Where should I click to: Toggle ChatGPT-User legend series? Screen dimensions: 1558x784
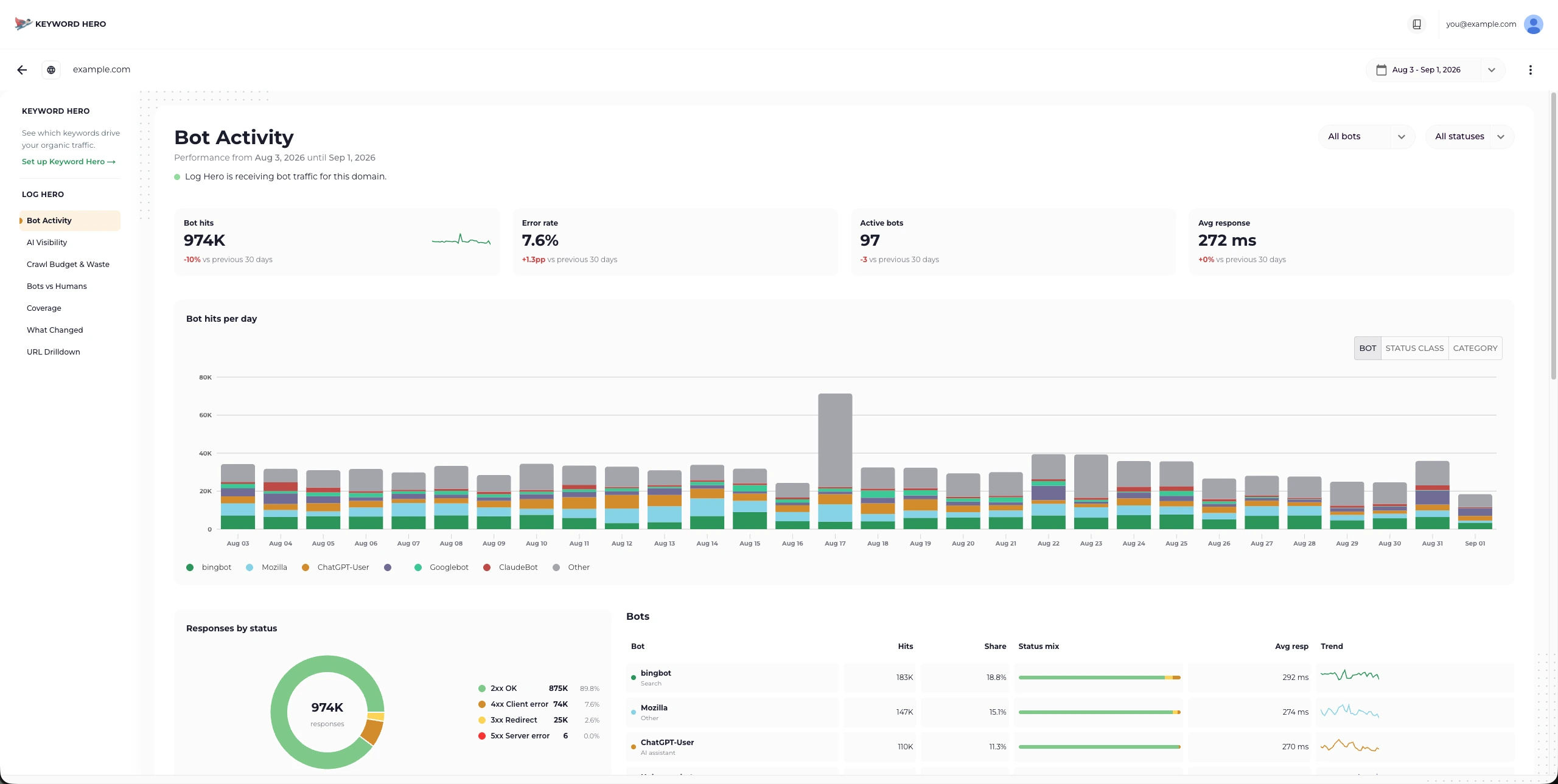tap(335, 567)
